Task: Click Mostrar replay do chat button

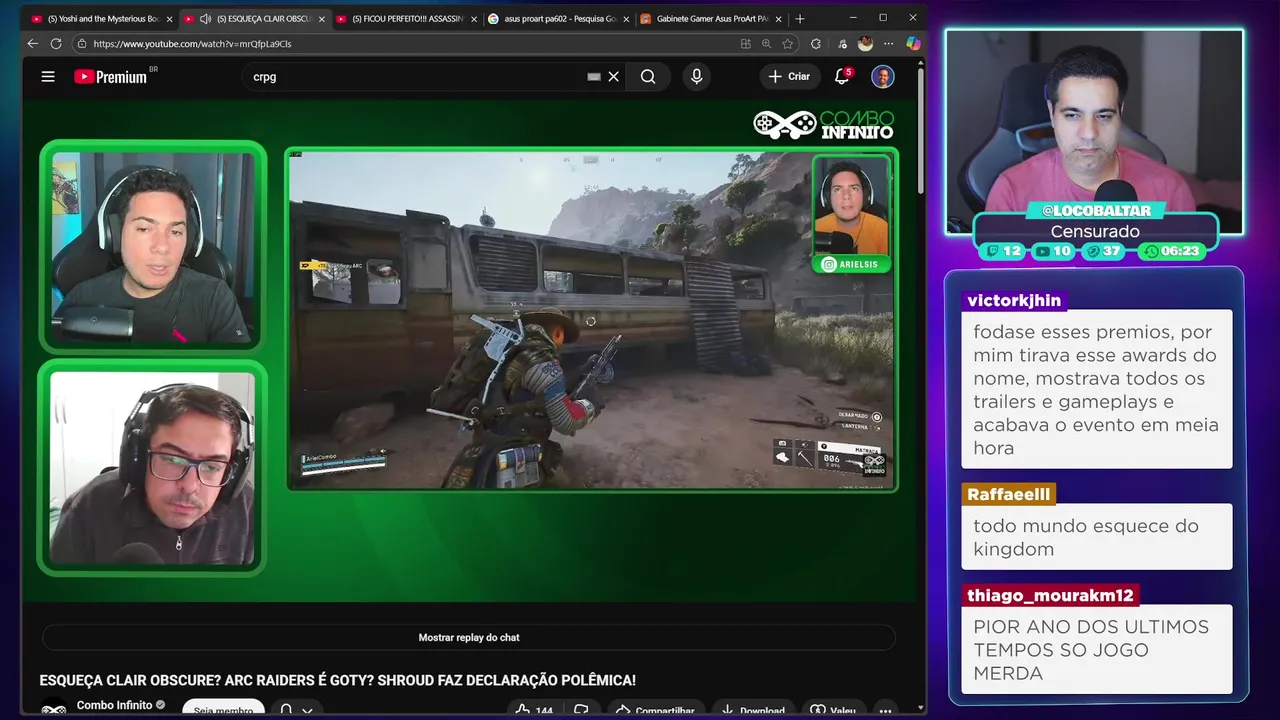Action: [x=469, y=637]
